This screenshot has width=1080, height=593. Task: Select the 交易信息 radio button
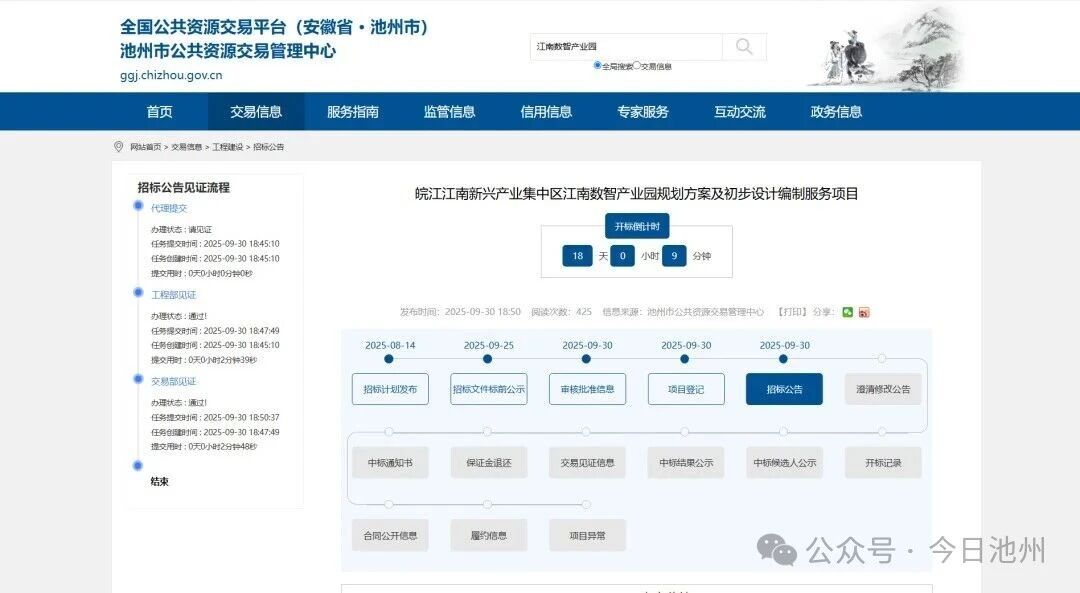[x=637, y=65]
